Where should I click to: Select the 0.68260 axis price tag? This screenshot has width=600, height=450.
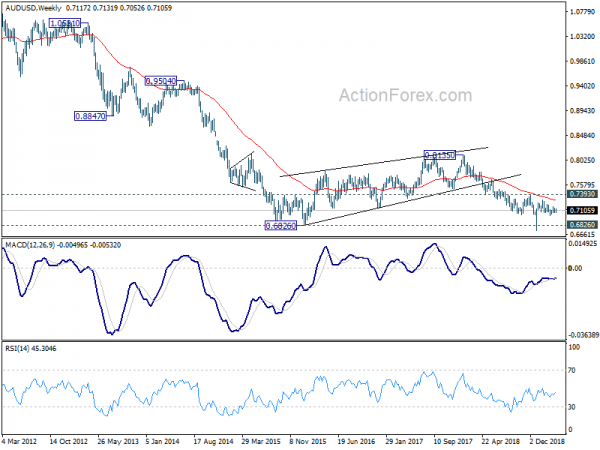point(582,225)
